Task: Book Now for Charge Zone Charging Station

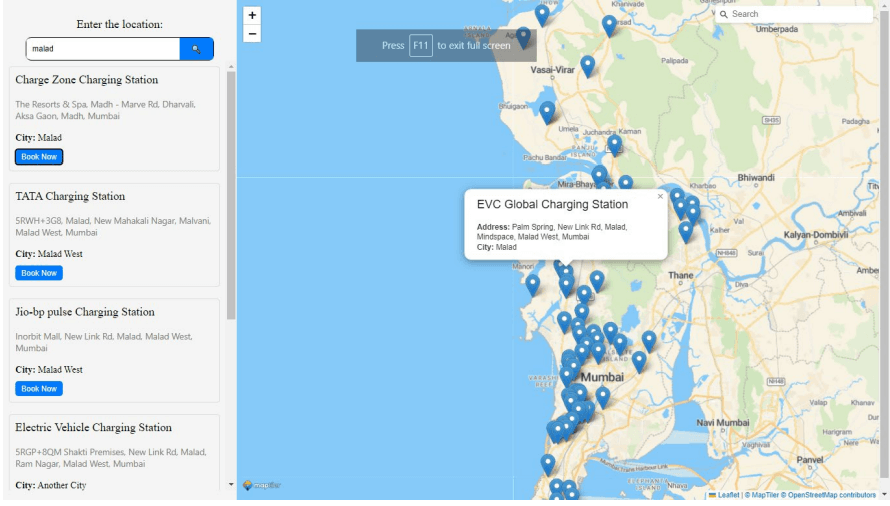Action: pyautogui.click(x=39, y=157)
